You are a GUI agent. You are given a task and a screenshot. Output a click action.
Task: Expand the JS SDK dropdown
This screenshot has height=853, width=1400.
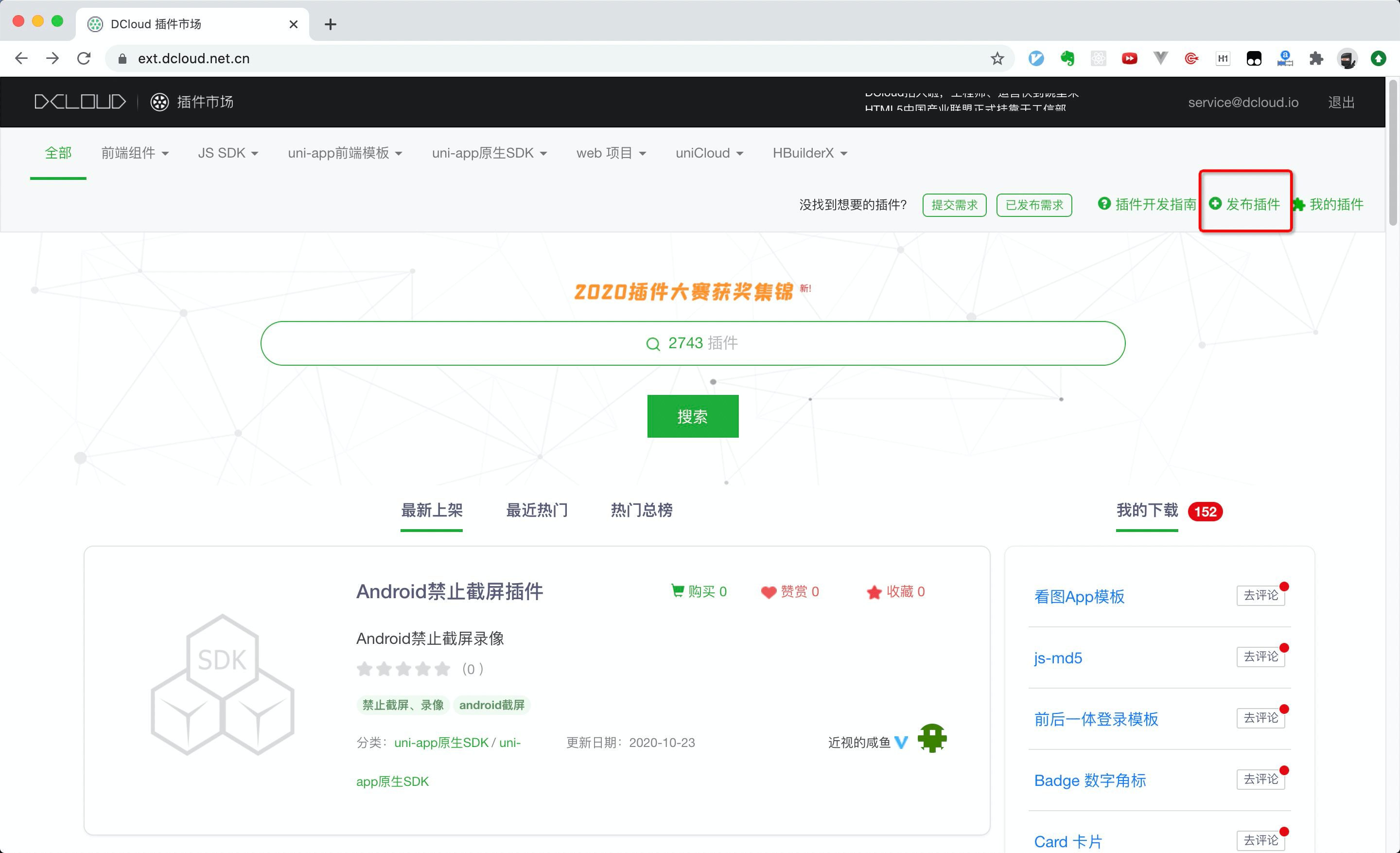(228, 154)
